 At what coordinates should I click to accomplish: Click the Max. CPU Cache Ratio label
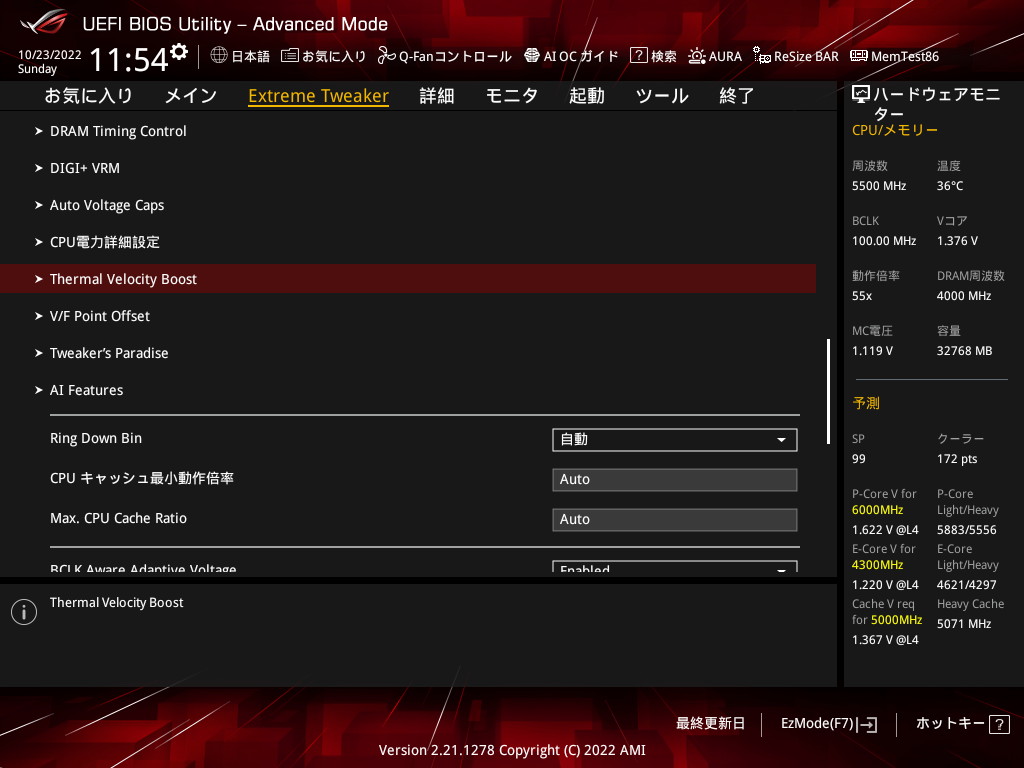click(x=118, y=518)
